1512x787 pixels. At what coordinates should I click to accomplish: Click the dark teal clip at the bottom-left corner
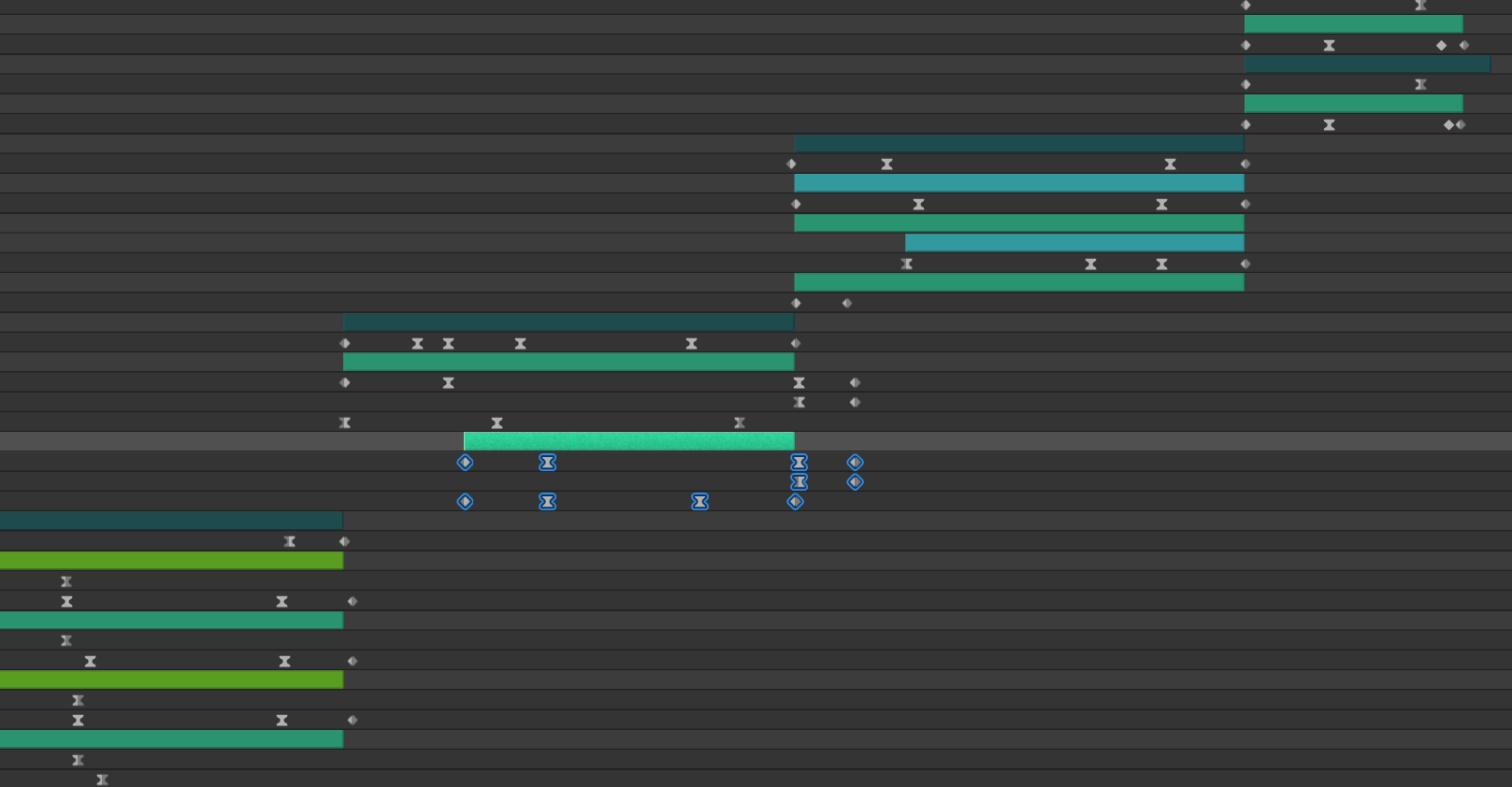click(171, 519)
